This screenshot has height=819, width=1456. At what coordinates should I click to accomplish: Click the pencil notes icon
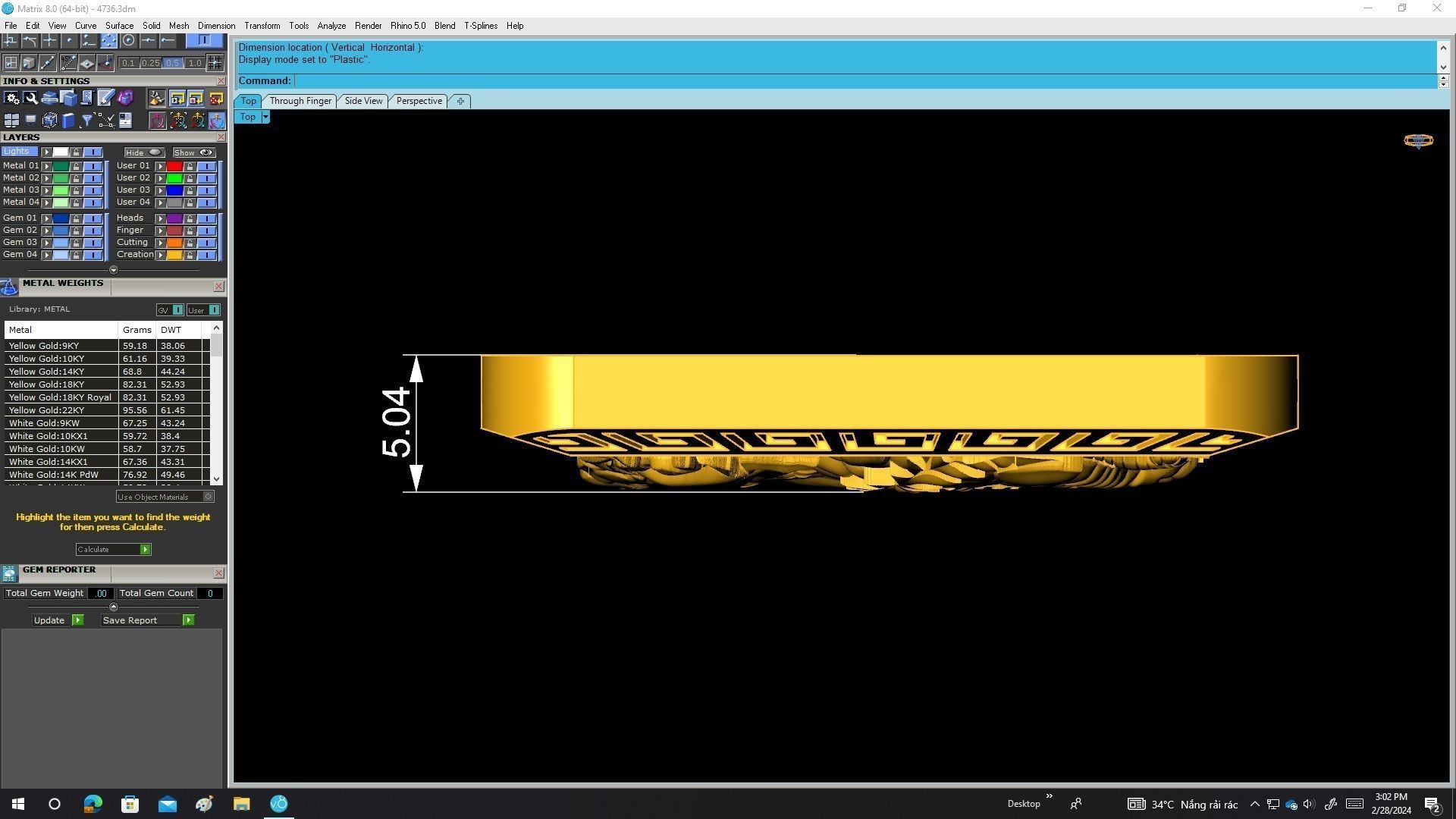click(x=105, y=98)
